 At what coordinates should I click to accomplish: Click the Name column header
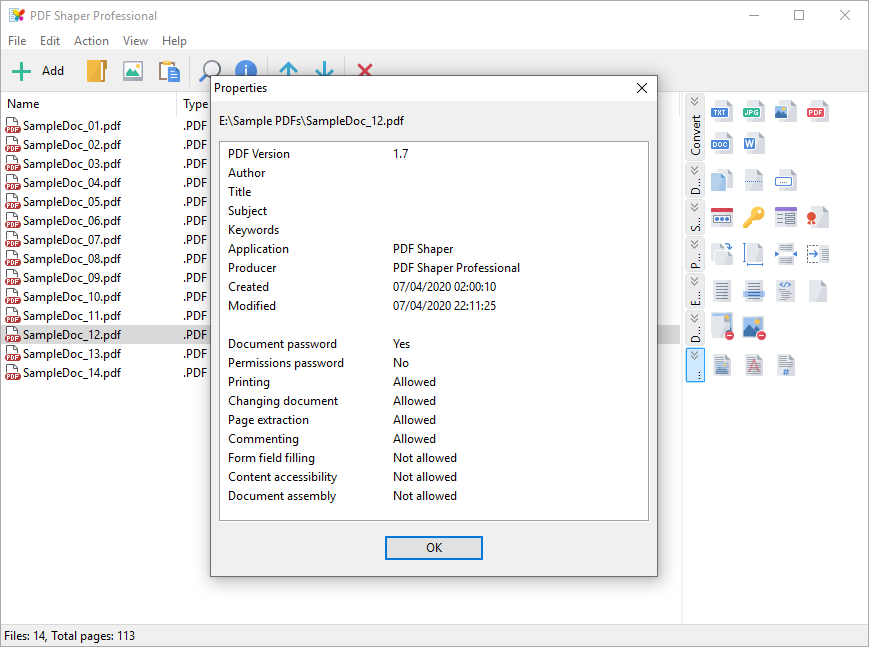(23, 104)
